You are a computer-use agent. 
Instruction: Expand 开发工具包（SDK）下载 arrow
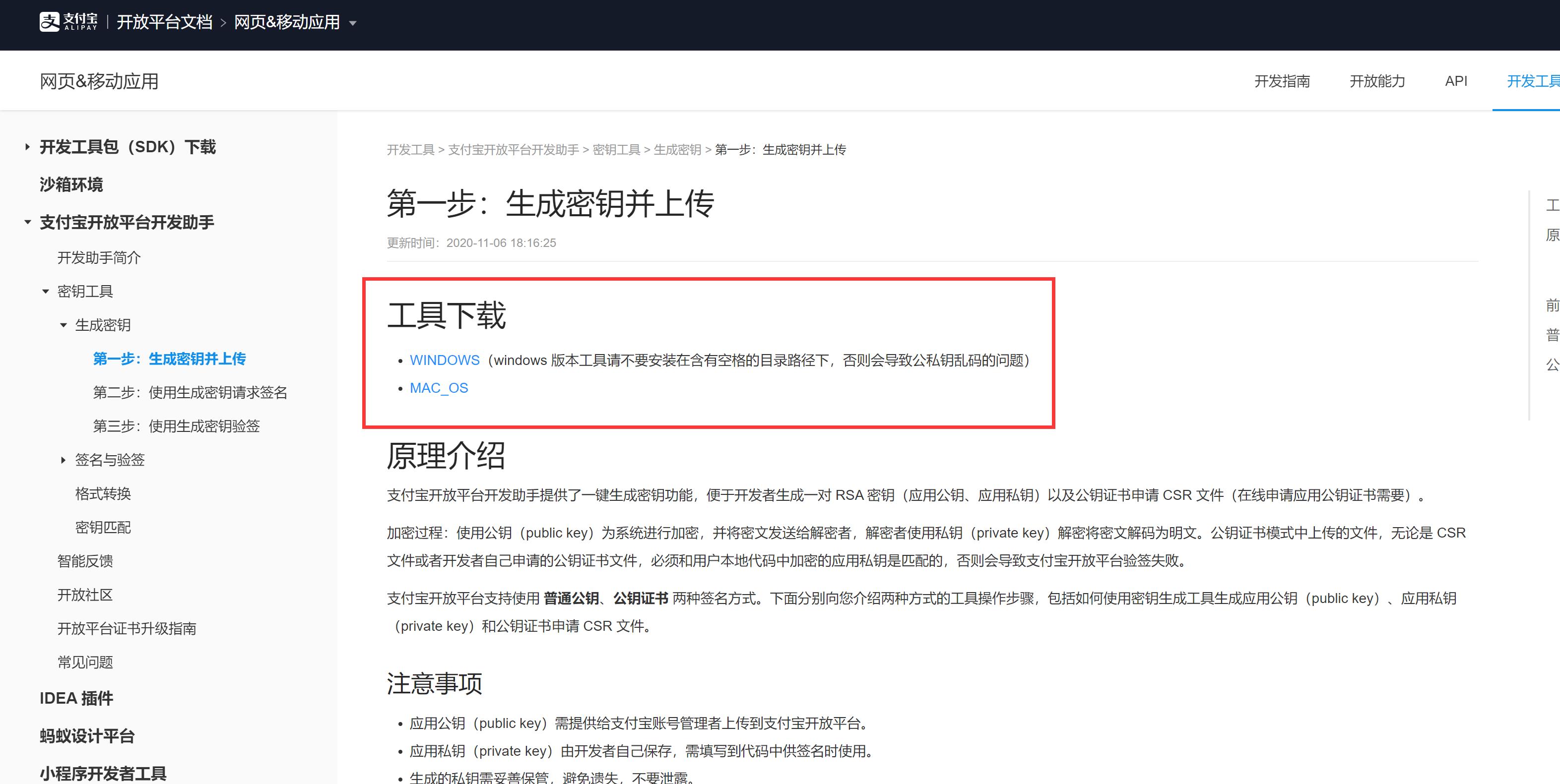tap(27, 146)
